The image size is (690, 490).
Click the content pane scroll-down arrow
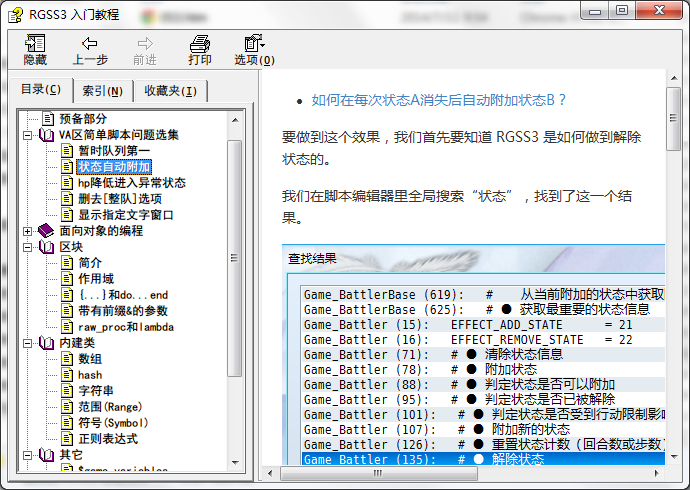(674, 457)
